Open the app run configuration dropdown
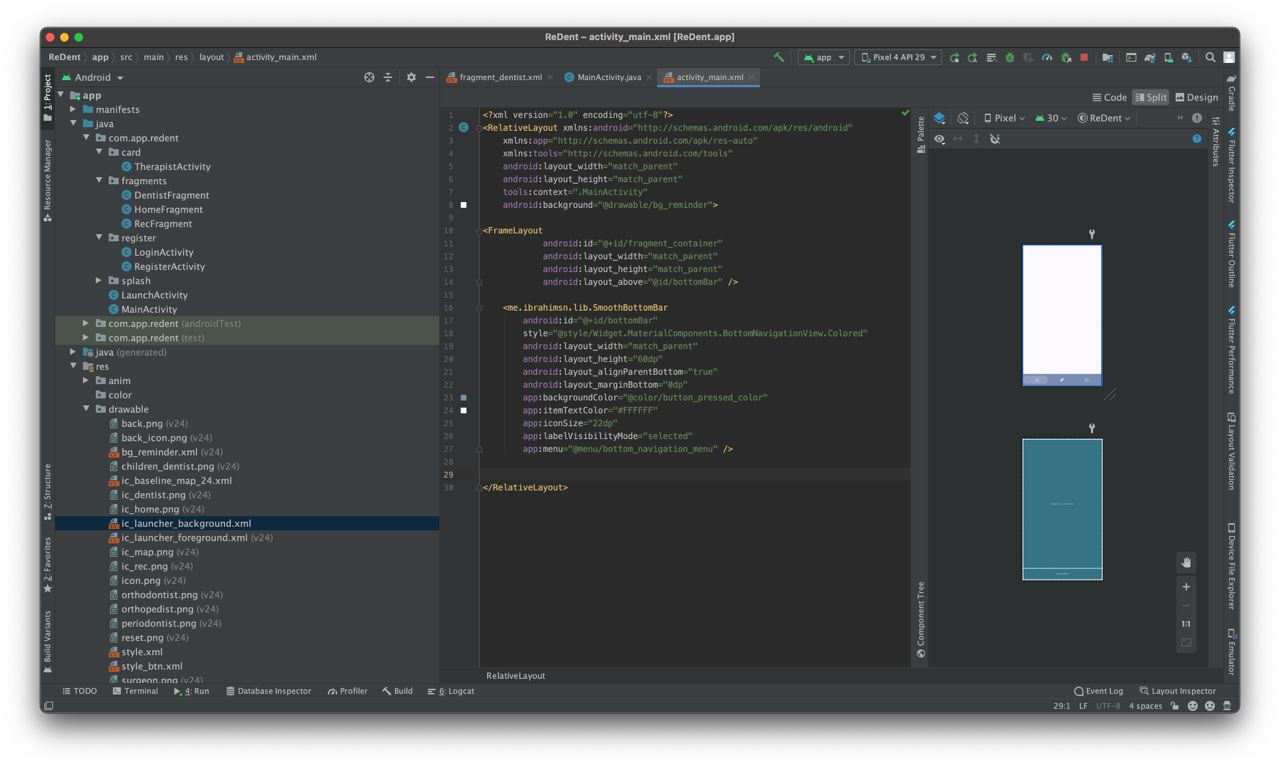The width and height of the screenshot is (1280, 766). [x=824, y=58]
